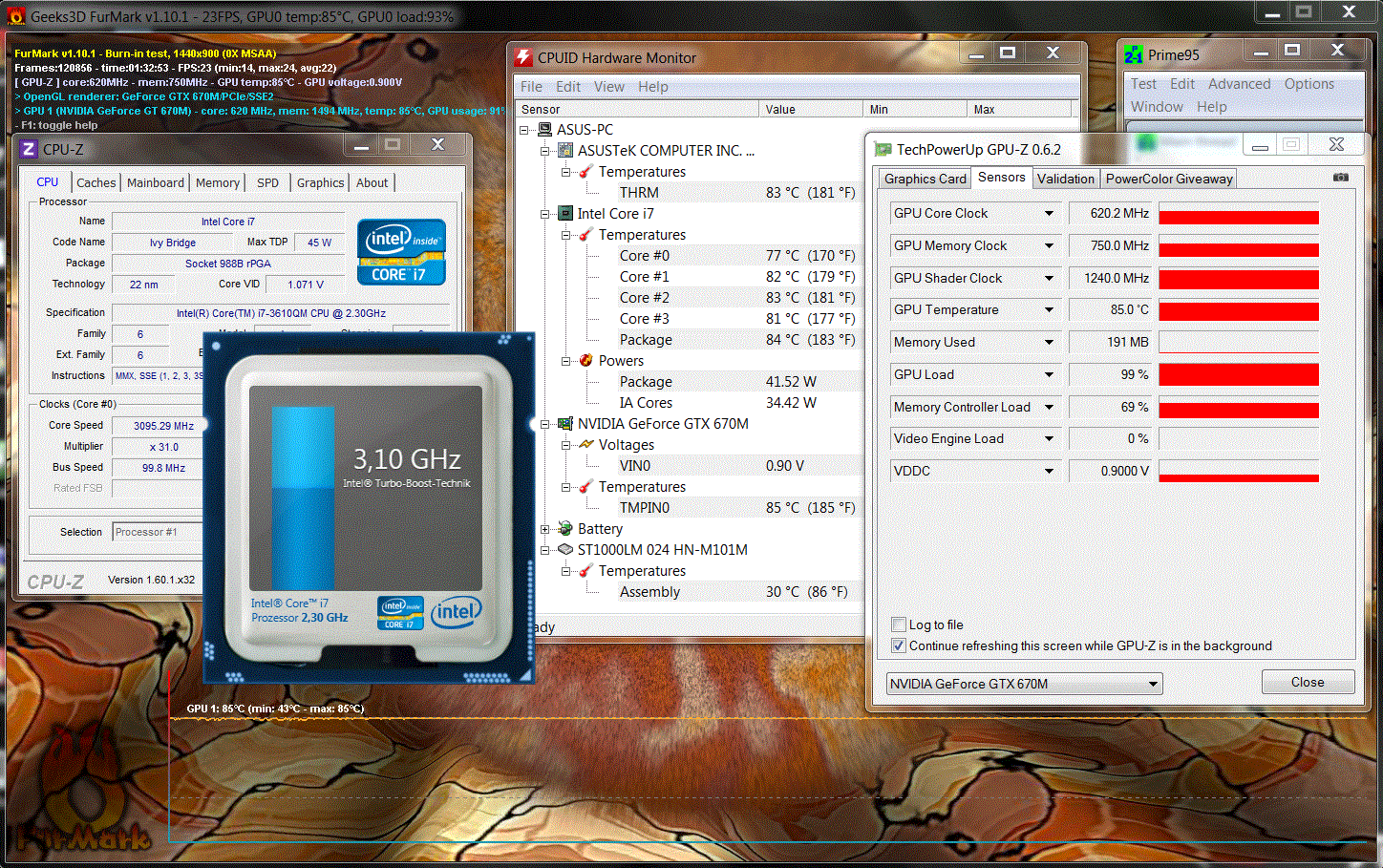Click the thermometer icon under ST1000LM 024 HN-M101M
Image resolution: width=1383 pixels, height=868 pixels.
pos(586,570)
